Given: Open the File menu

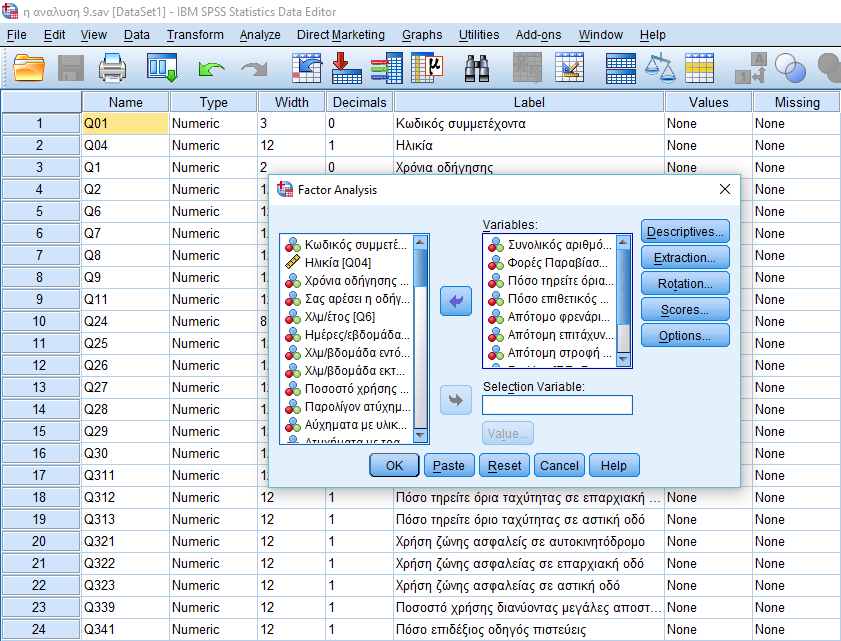Looking at the screenshot, I should click(17, 35).
